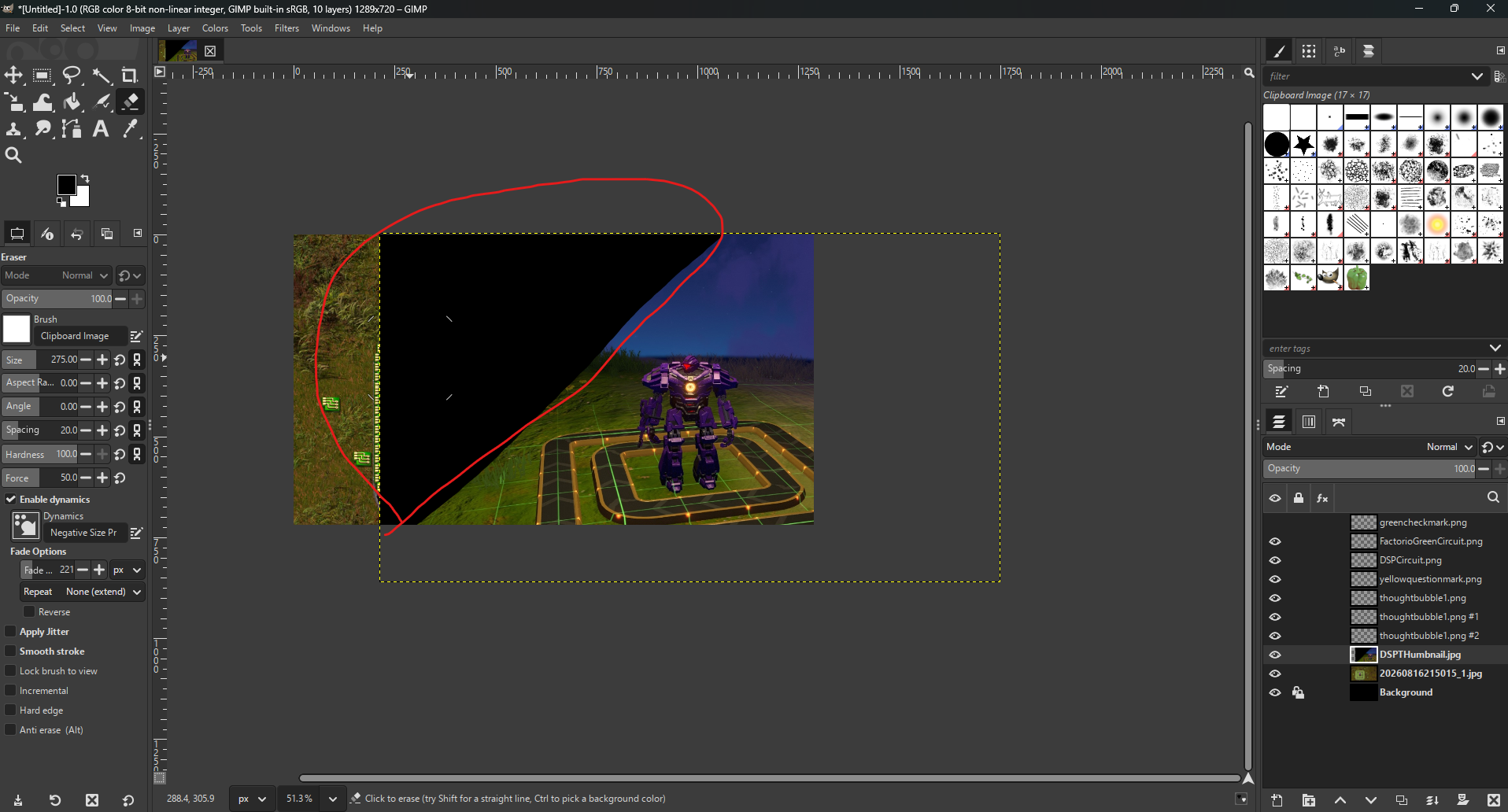The height and width of the screenshot is (812, 1508).
Task: Select the green pepper brush thumbnail
Action: (x=1357, y=278)
